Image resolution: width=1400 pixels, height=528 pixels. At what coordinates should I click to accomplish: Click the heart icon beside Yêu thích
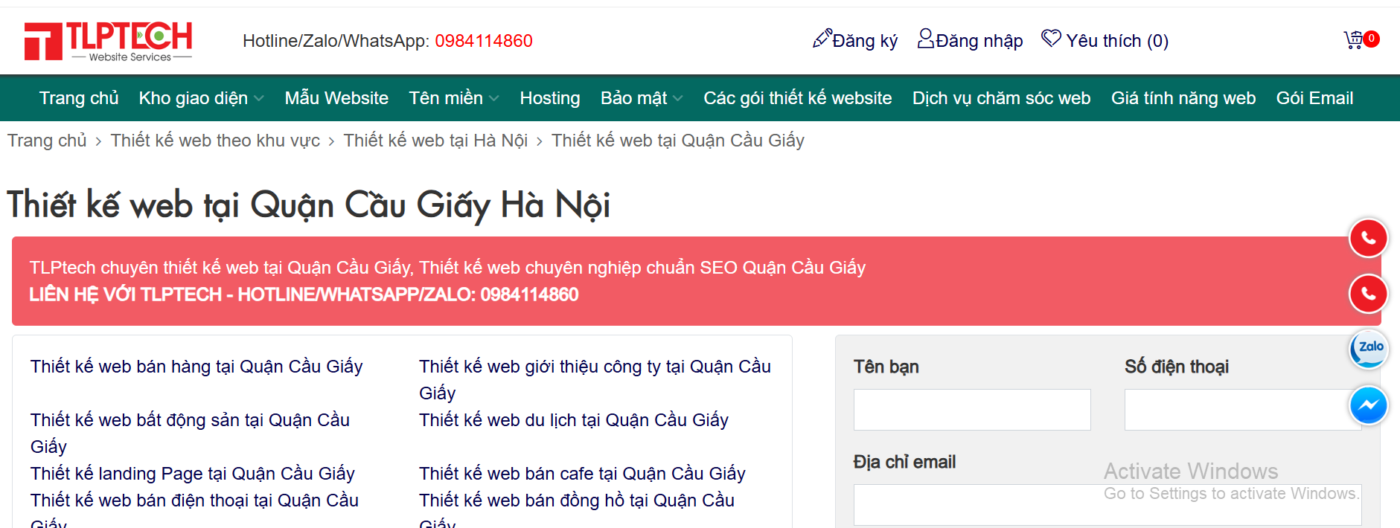(1051, 39)
